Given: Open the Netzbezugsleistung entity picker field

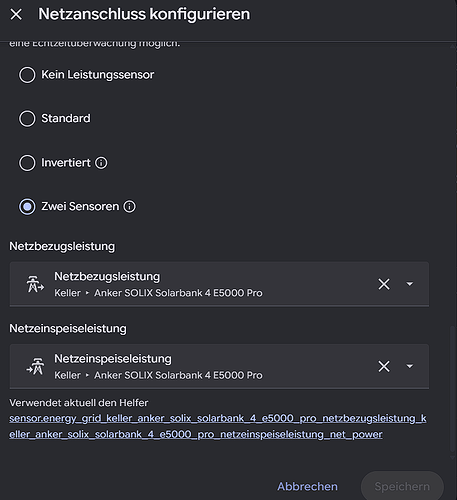Looking at the screenshot, I should pyautogui.click(x=219, y=284).
